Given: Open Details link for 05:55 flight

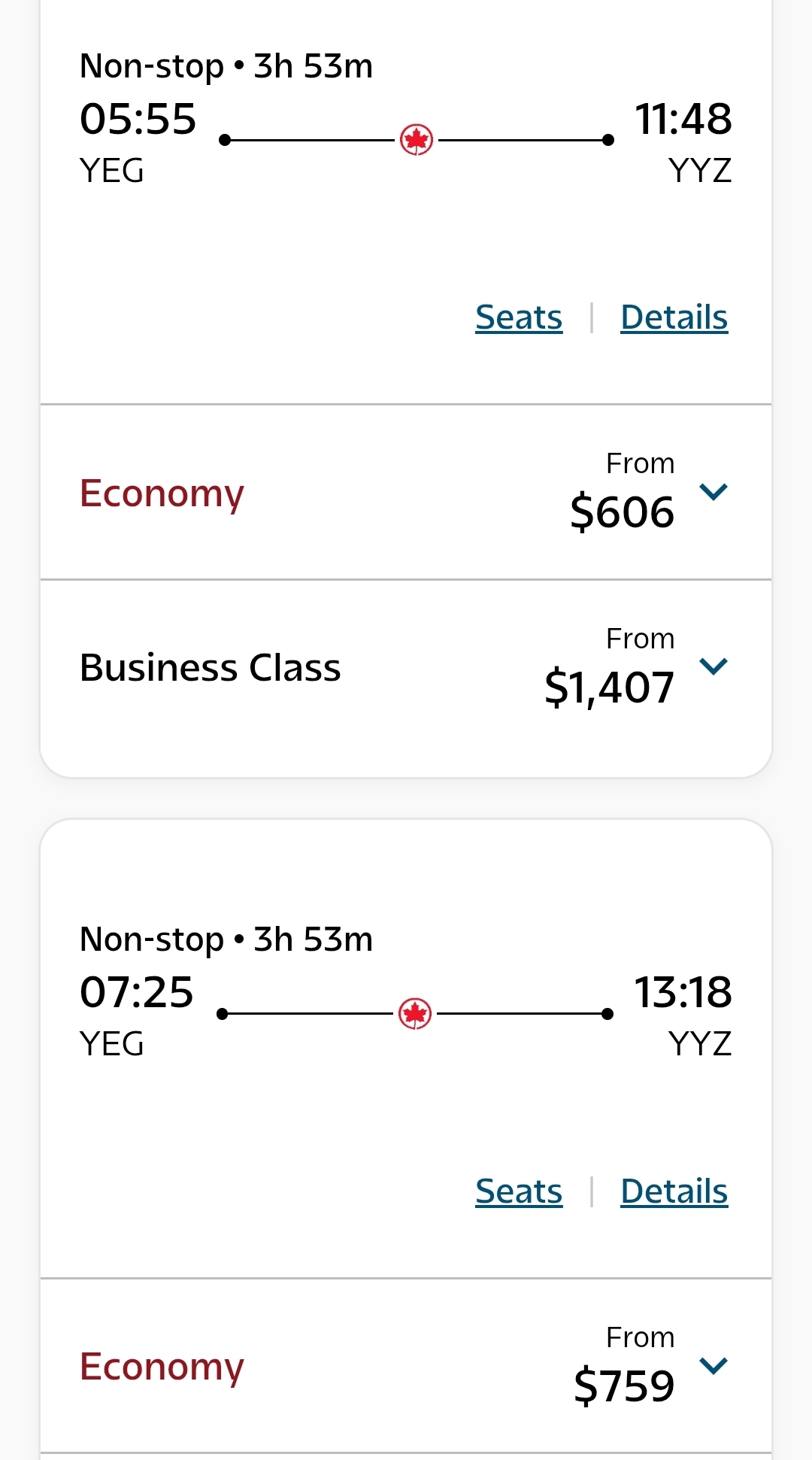Looking at the screenshot, I should point(674,317).
